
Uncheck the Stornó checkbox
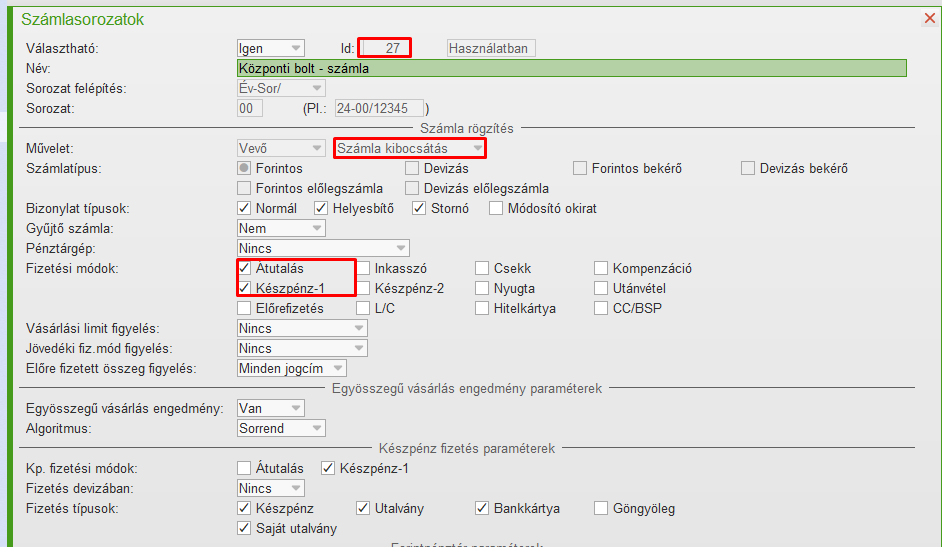(x=419, y=208)
